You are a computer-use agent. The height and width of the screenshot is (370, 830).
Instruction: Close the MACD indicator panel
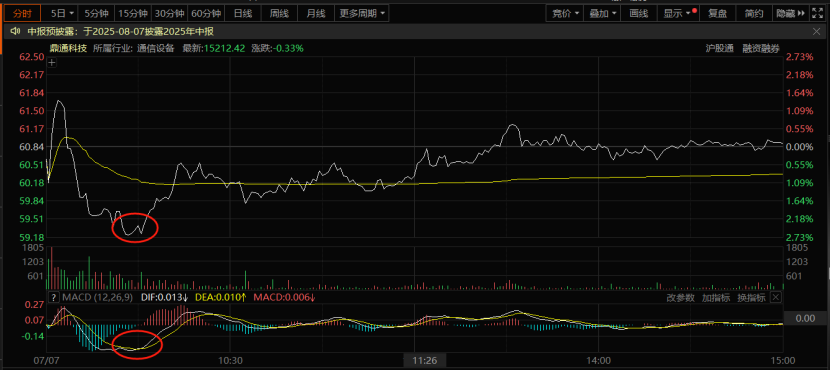coord(775,297)
